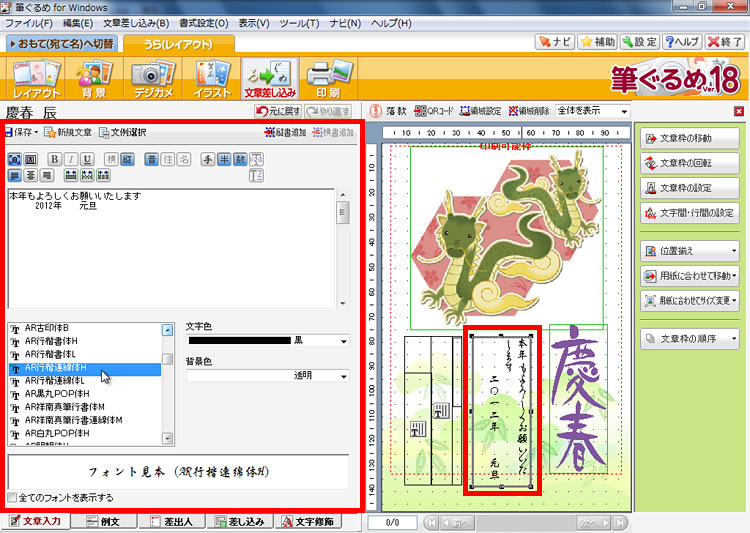This screenshot has height=533, width=750.
Task: Open the レイアウト toolbar section
Action: pos(35,78)
